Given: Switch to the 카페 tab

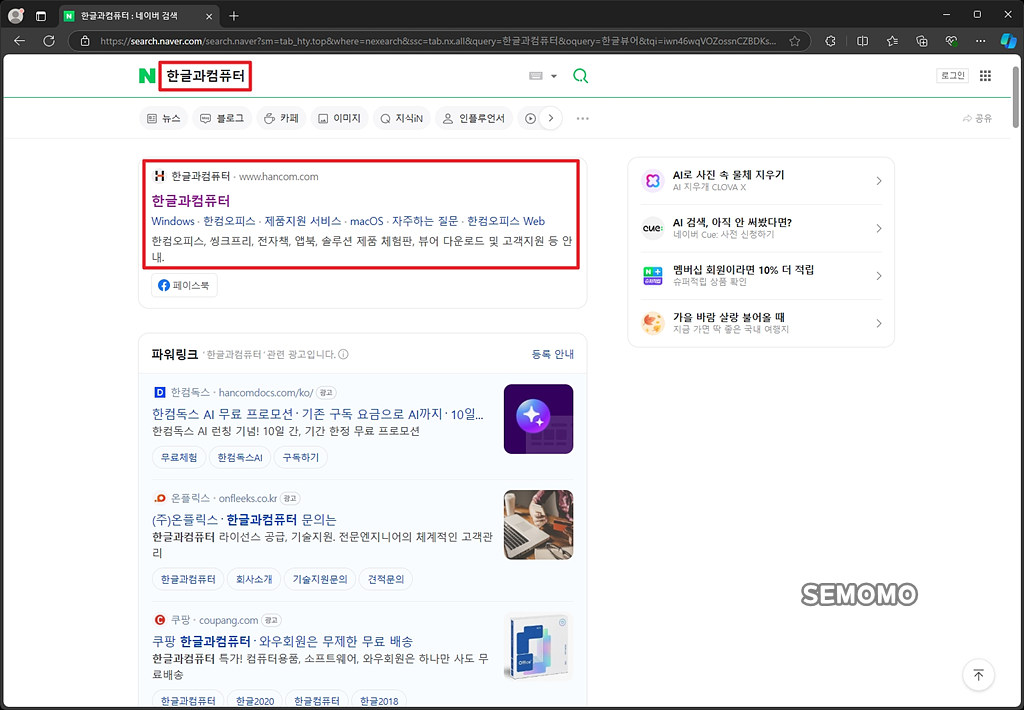Looking at the screenshot, I should coord(281,118).
